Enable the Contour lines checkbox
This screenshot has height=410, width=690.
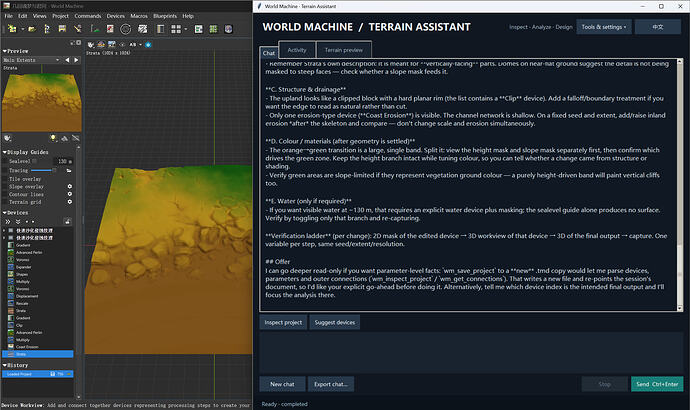click(5, 194)
